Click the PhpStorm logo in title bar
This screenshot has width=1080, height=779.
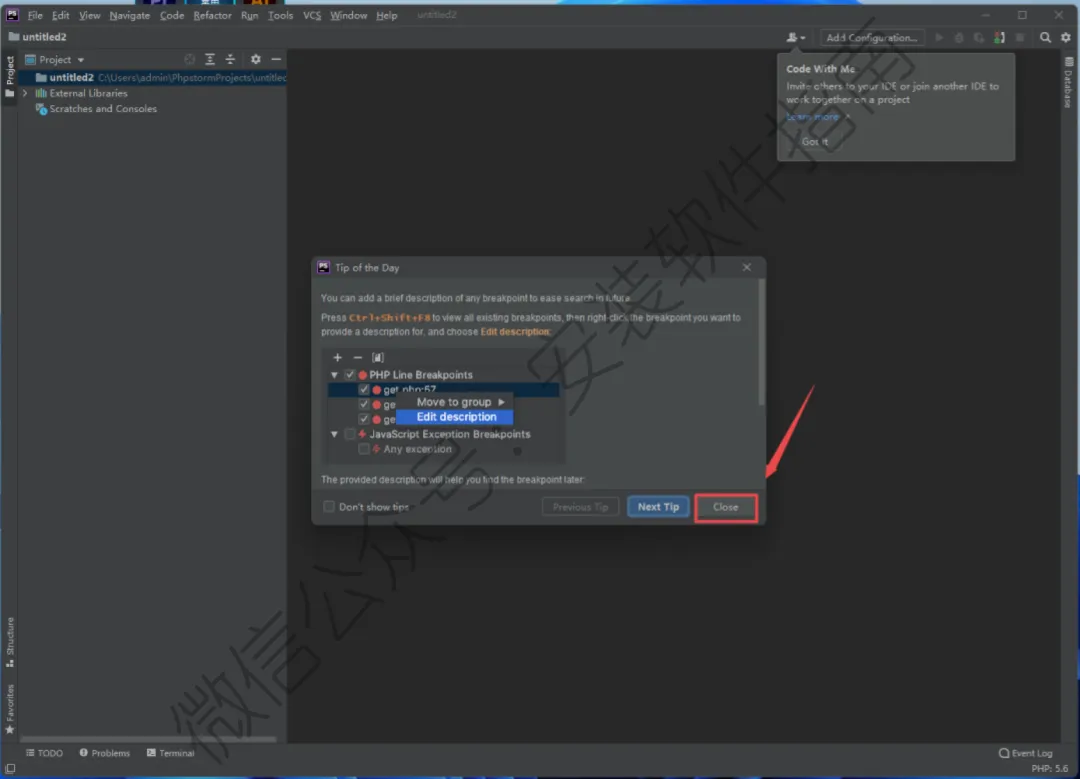(x=12, y=14)
